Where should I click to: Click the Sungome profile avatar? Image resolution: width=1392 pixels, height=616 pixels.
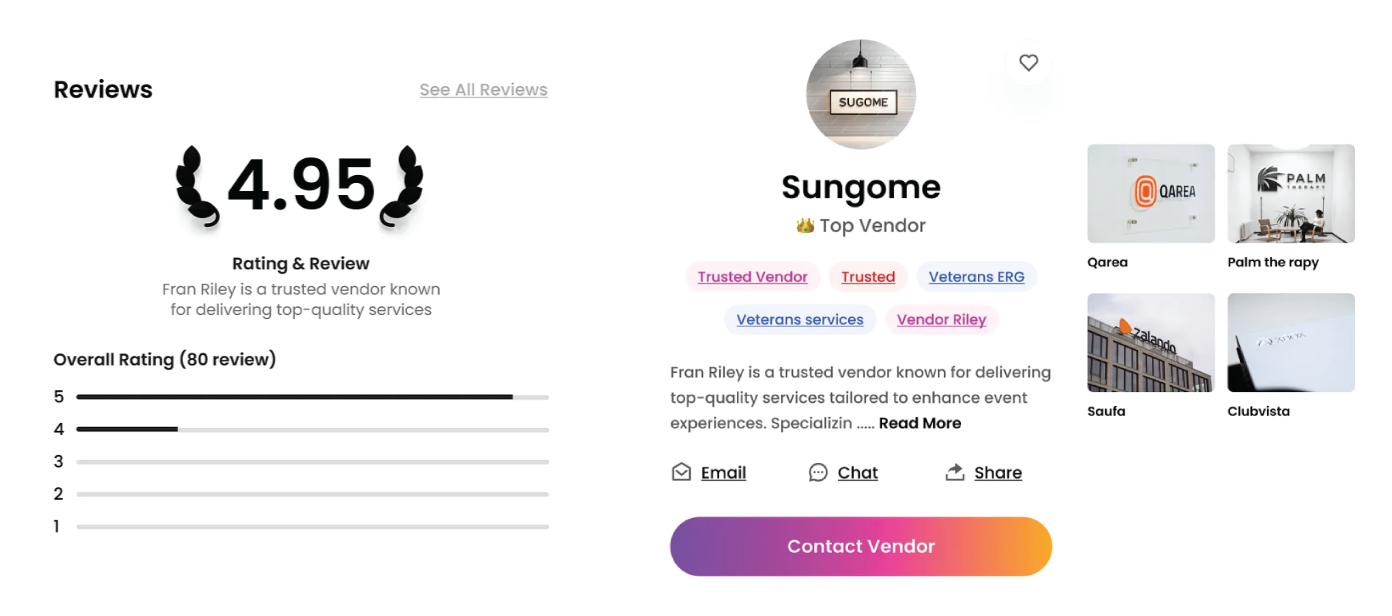(x=861, y=94)
